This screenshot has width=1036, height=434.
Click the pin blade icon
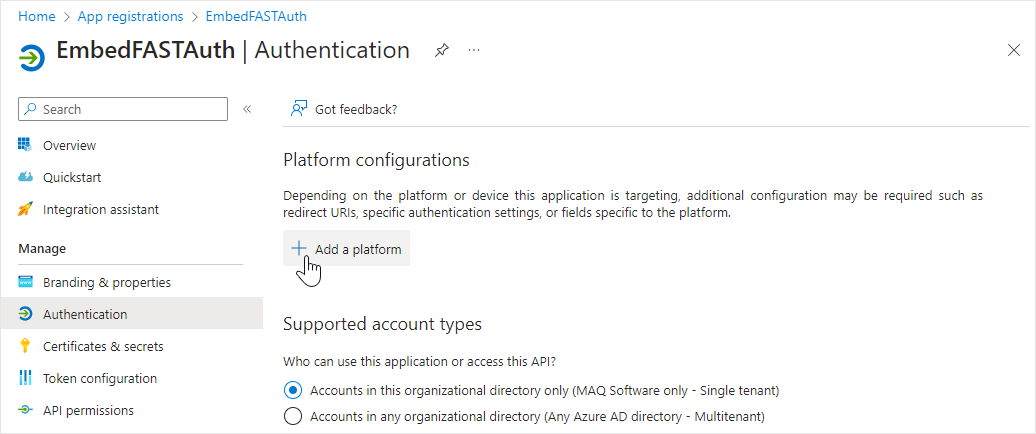click(442, 50)
